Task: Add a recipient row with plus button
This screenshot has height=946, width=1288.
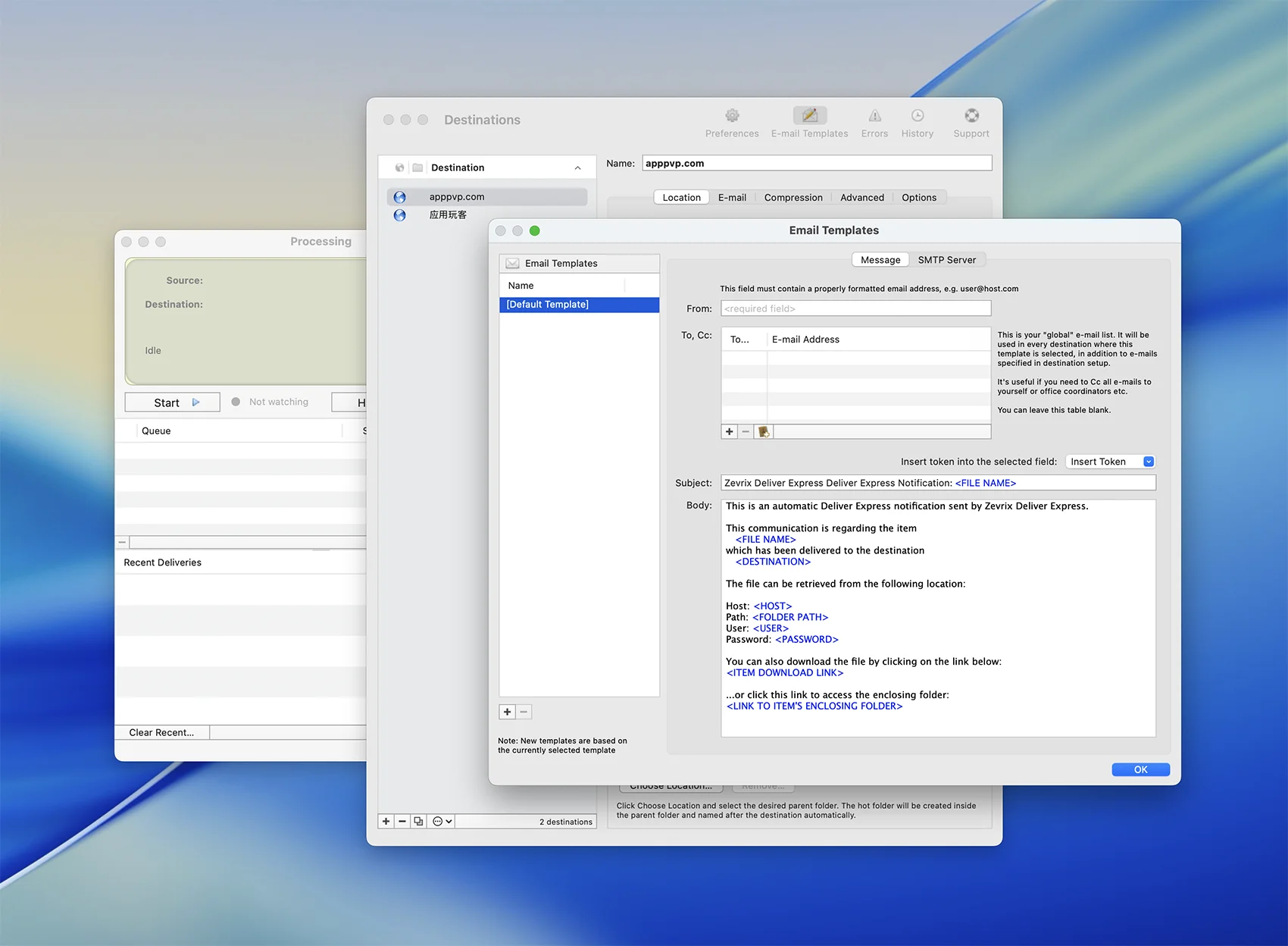Action: pyautogui.click(x=730, y=431)
